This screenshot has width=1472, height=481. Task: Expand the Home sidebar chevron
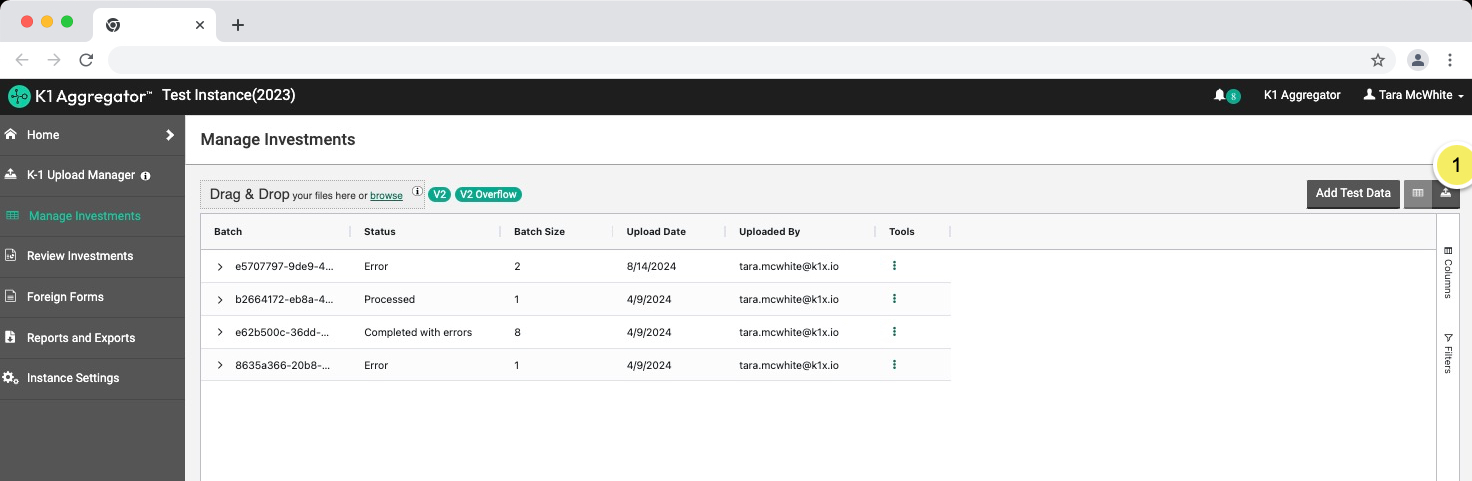click(170, 135)
